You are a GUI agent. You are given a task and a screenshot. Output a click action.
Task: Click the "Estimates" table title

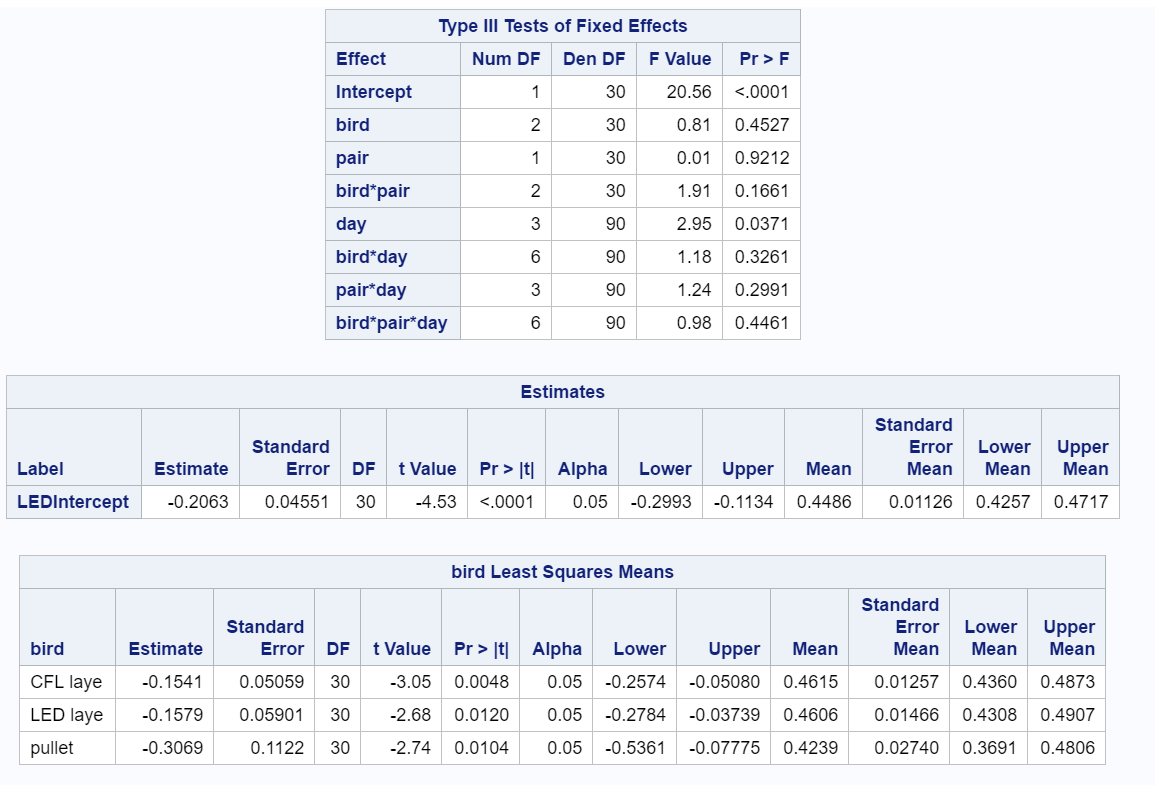(562, 392)
